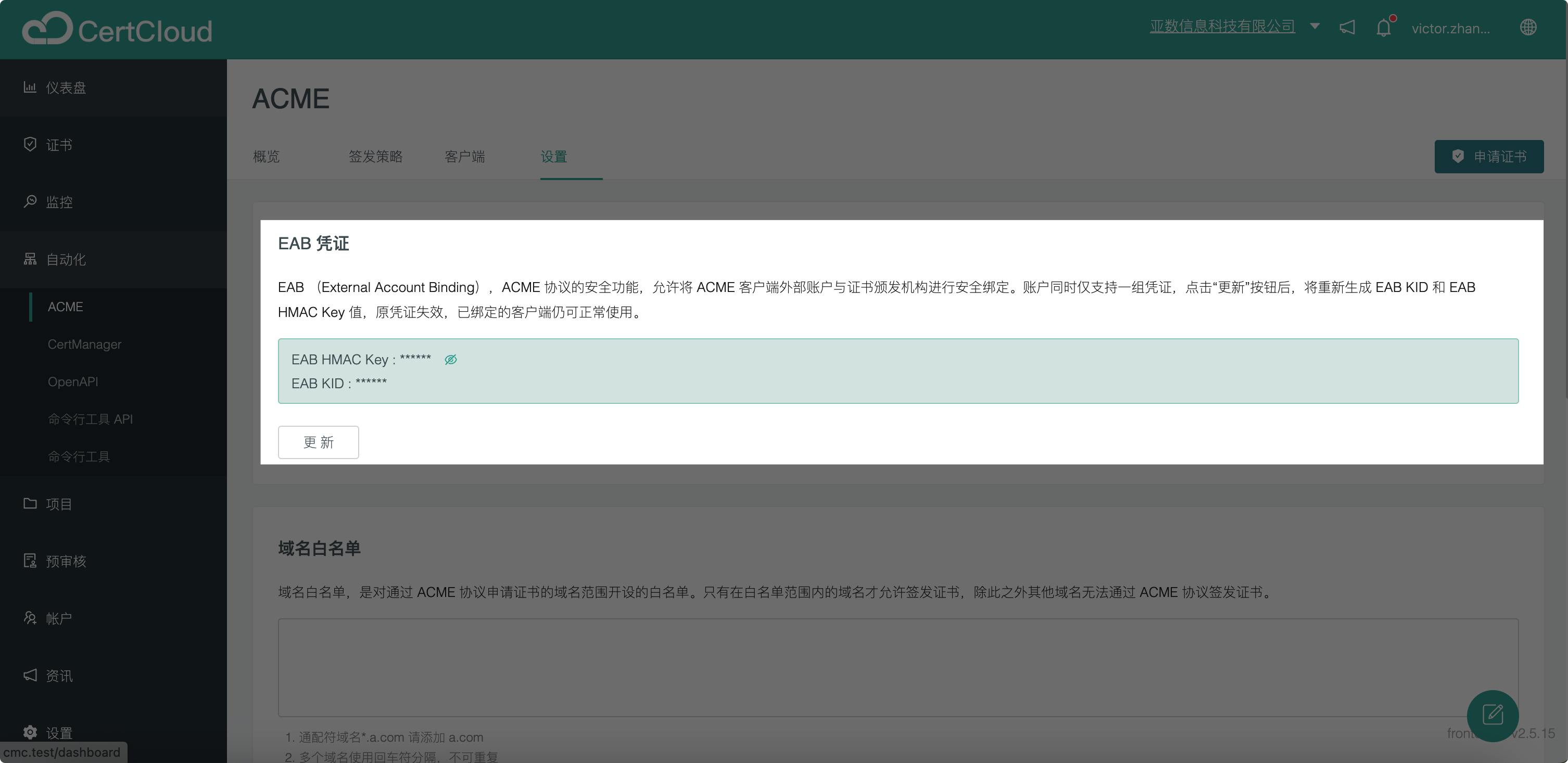
Task: Click the document icon beside 预审核
Action: 30,561
